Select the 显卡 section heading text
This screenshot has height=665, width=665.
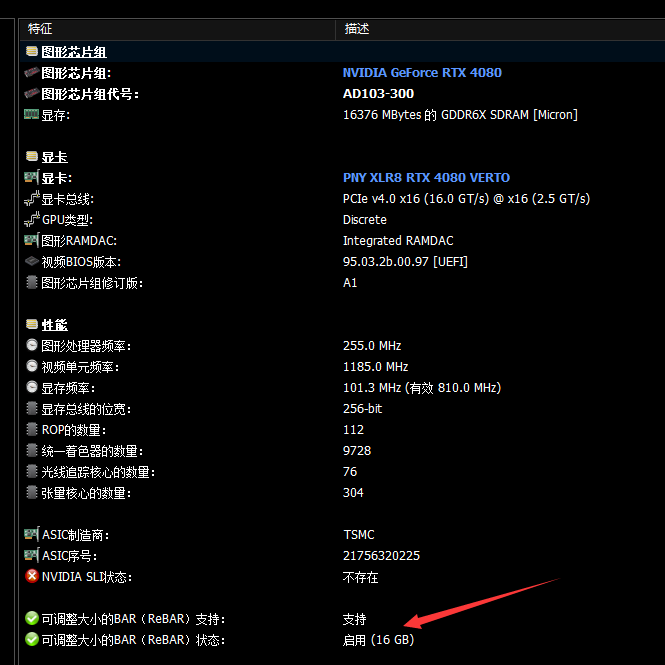[54, 157]
